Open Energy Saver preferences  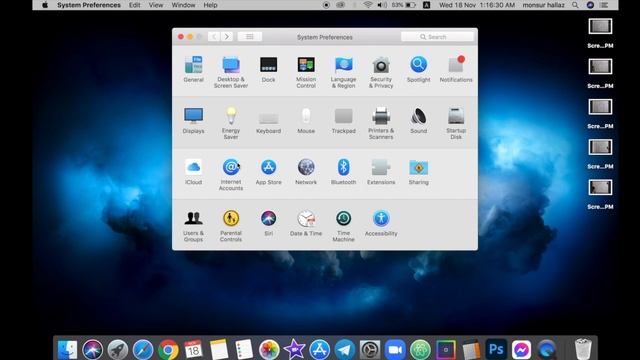[231, 123]
